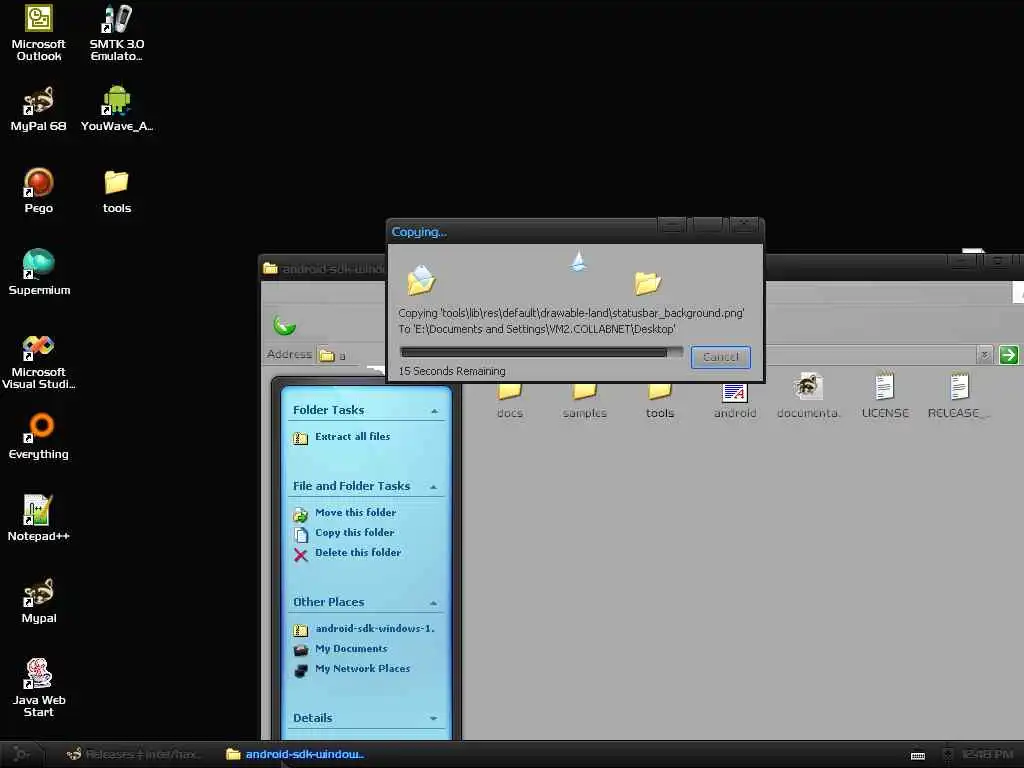Click the Everything search desktop icon
The height and width of the screenshot is (768, 1024).
[x=39, y=436]
